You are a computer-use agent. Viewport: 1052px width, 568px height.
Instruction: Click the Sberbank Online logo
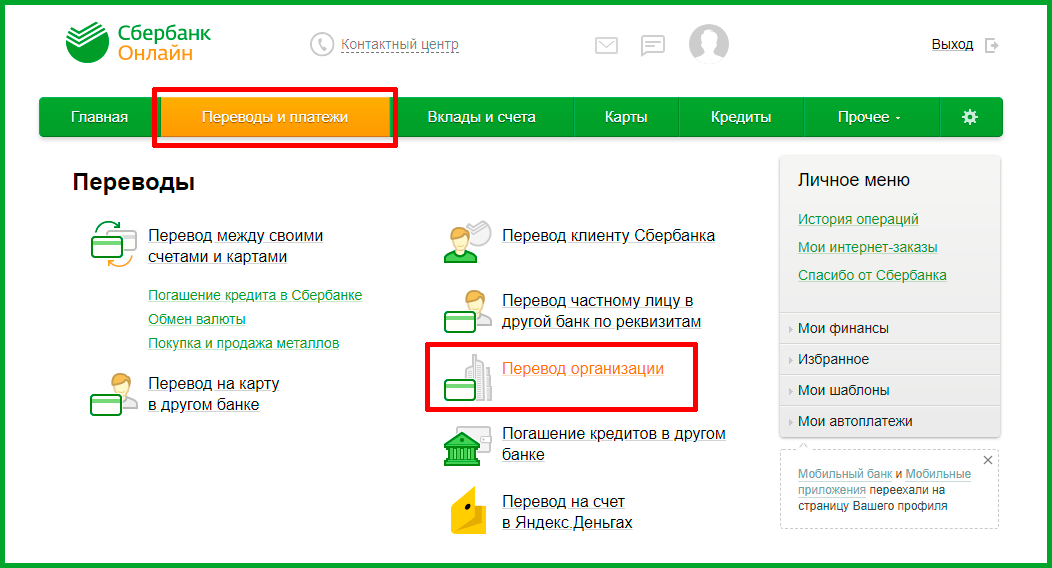point(138,42)
